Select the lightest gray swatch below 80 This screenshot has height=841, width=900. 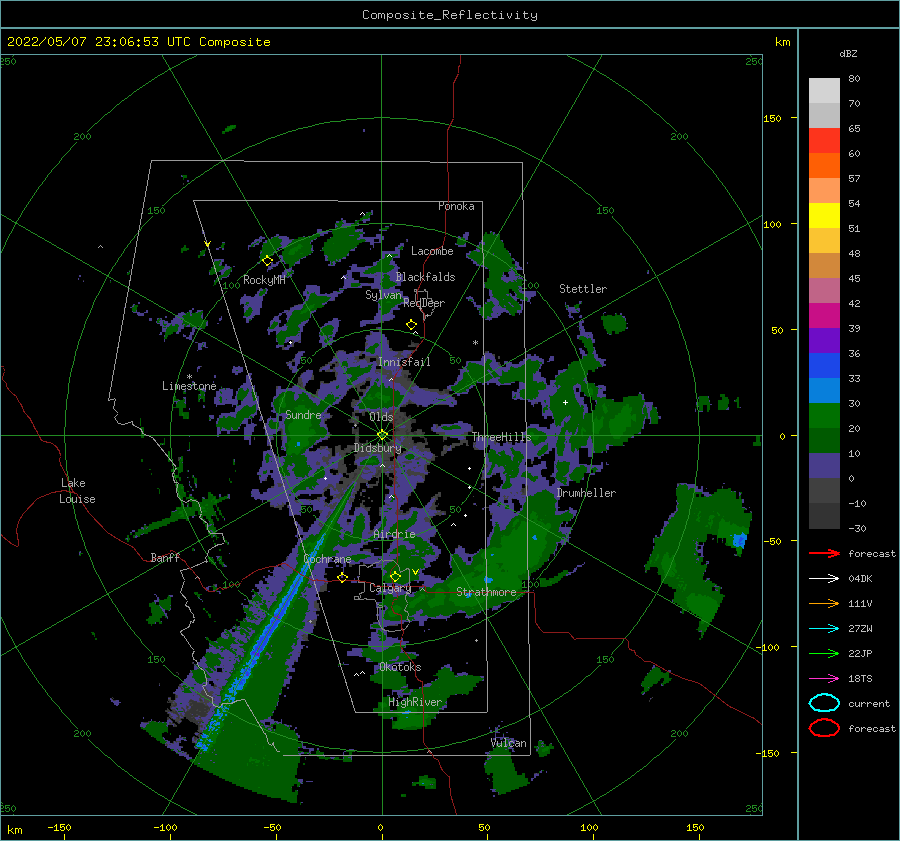click(824, 91)
